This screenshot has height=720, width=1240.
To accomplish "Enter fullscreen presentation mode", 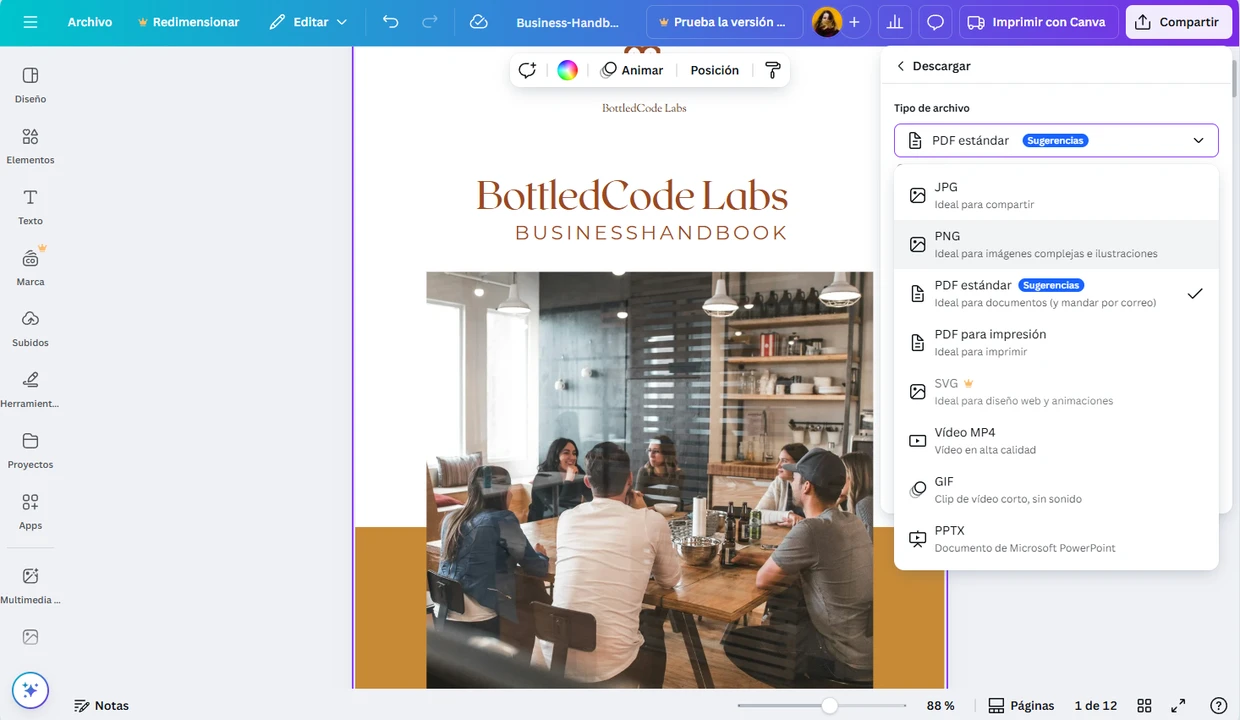I will (1178, 705).
